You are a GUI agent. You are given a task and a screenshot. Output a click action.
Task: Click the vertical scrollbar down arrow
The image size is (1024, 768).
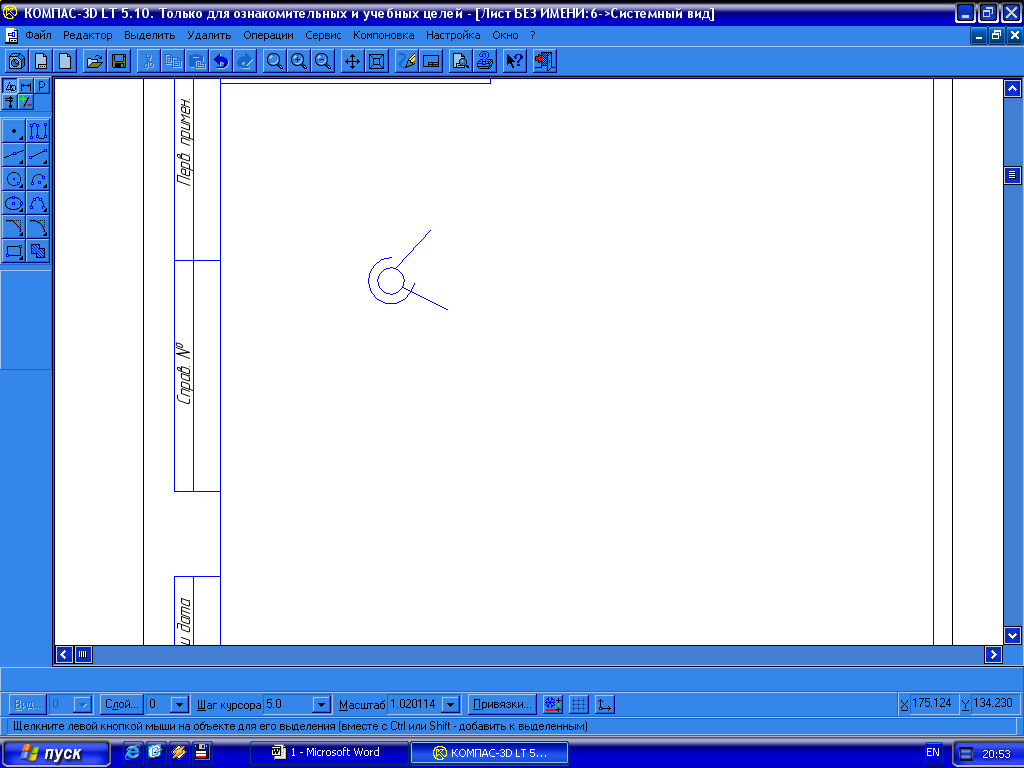(x=1012, y=635)
